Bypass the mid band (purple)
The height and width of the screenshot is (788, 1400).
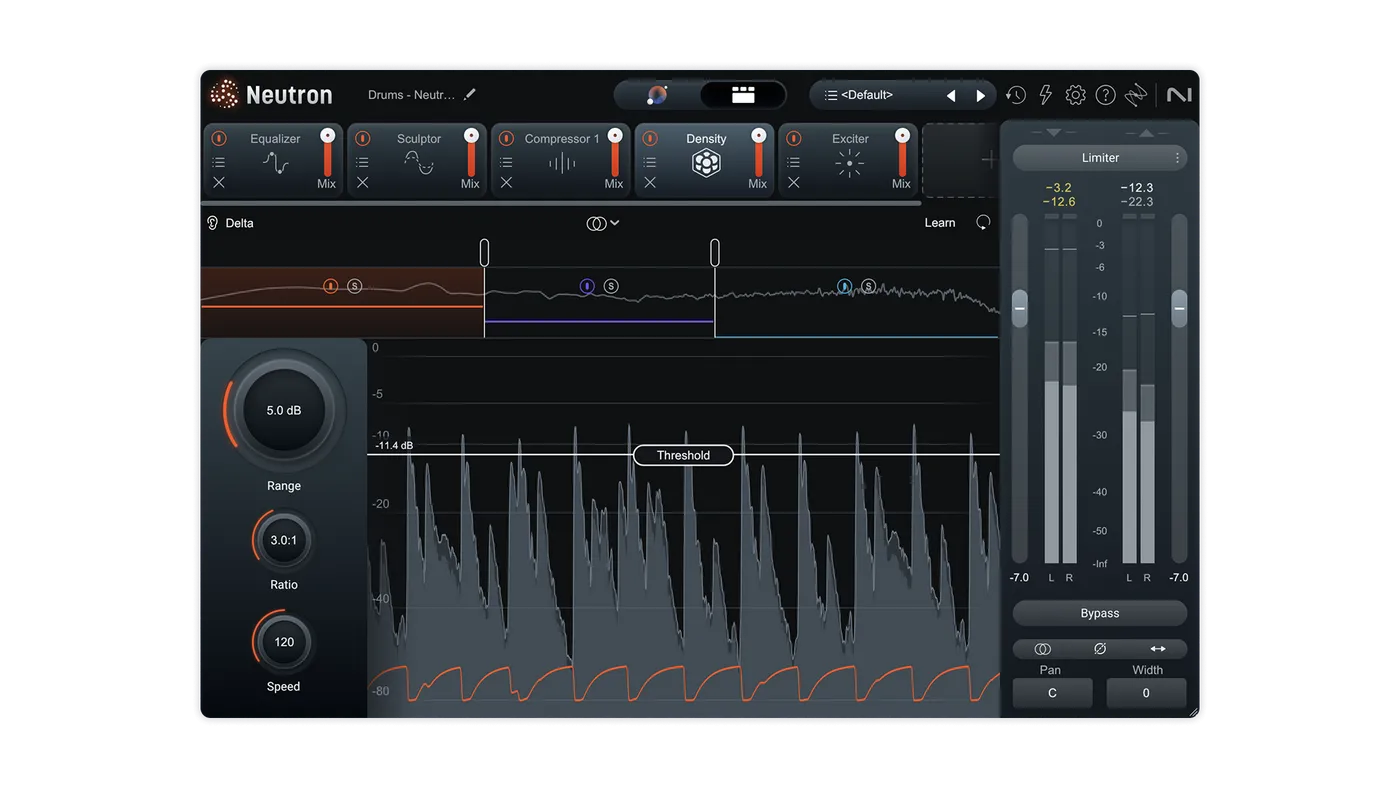pyautogui.click(x=587, y=286)
